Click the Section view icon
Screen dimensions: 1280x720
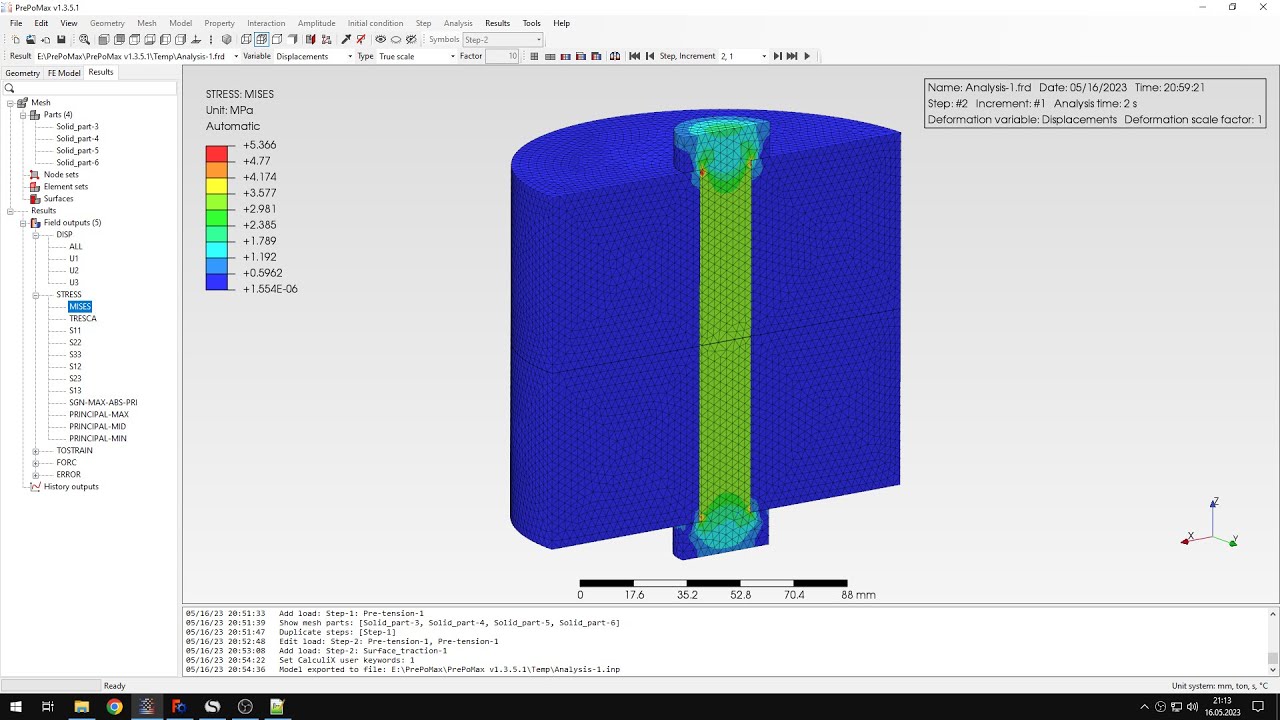click(x=310, y=39)
